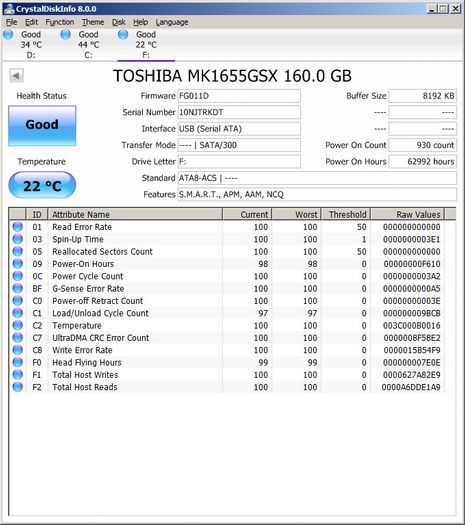This screenshot has height=525, width=465.
Task: Click the status orb for Spin-Up Time
Action: click(x=17, y=239)
